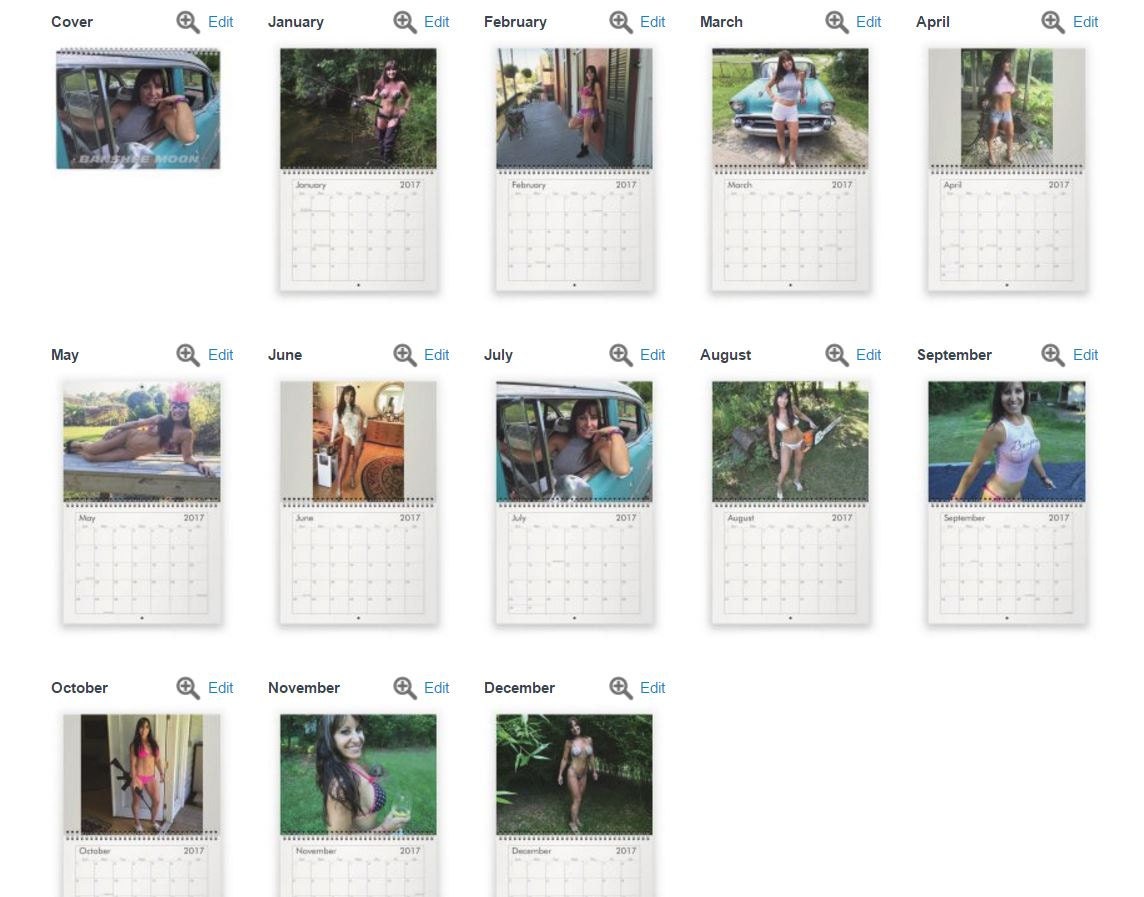Click the zoom icon beside April

point(1052,22)
